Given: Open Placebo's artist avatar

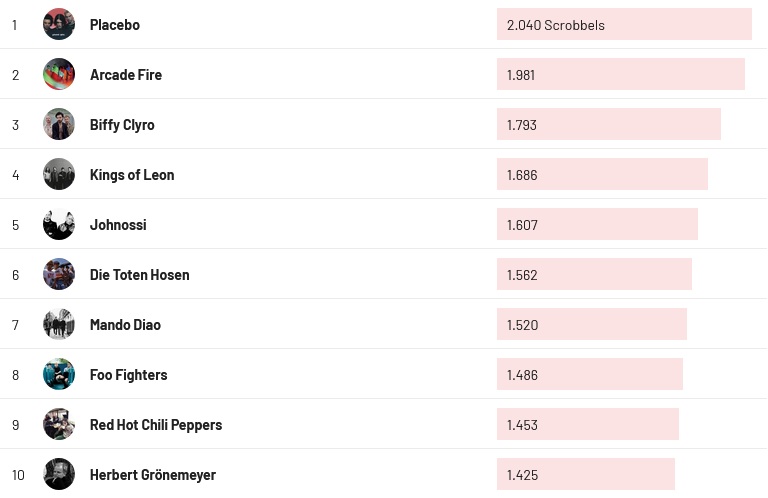Looking at the screenshot, I should 59,24.
